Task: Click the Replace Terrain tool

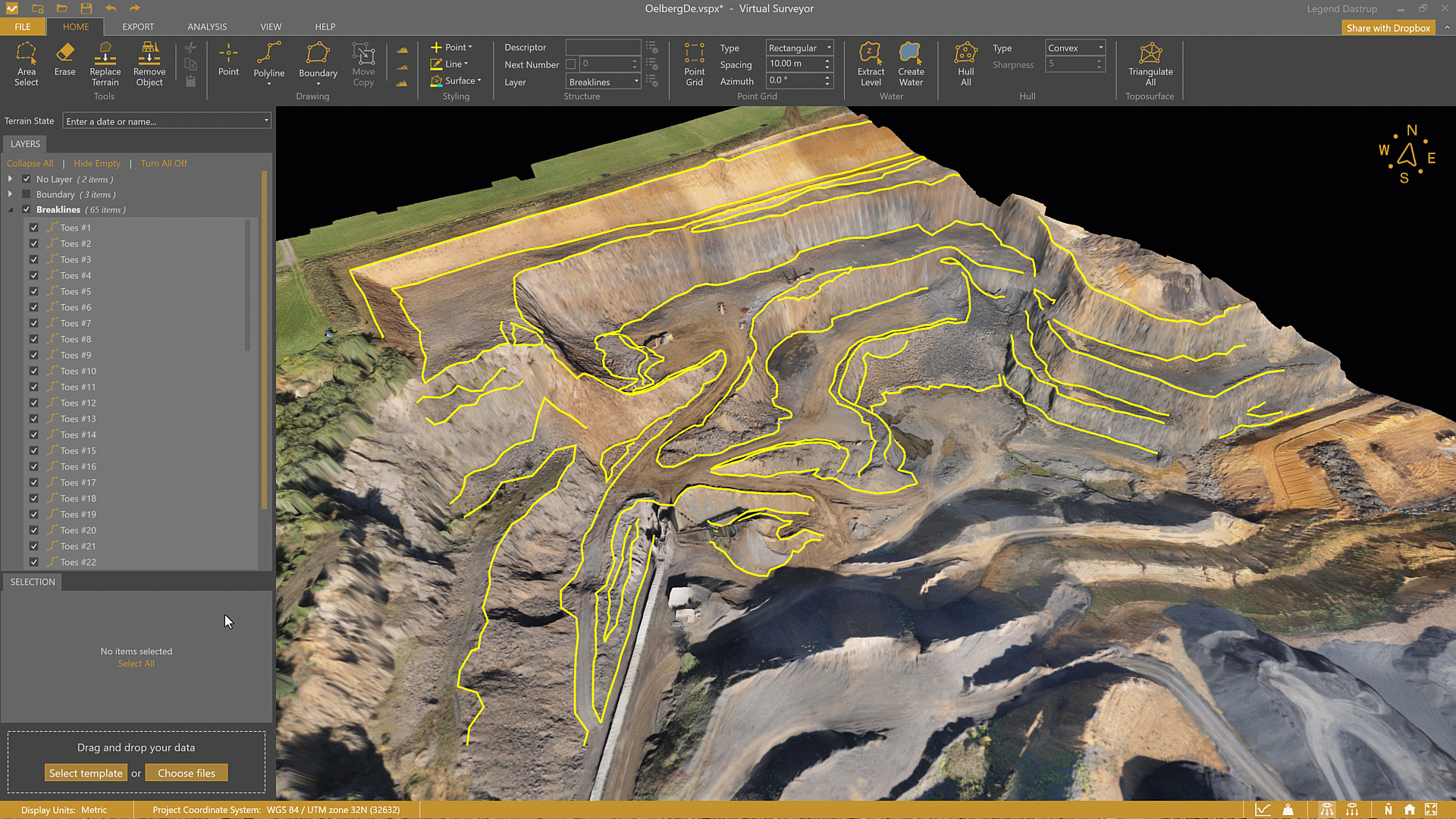Action: (105, 64)
